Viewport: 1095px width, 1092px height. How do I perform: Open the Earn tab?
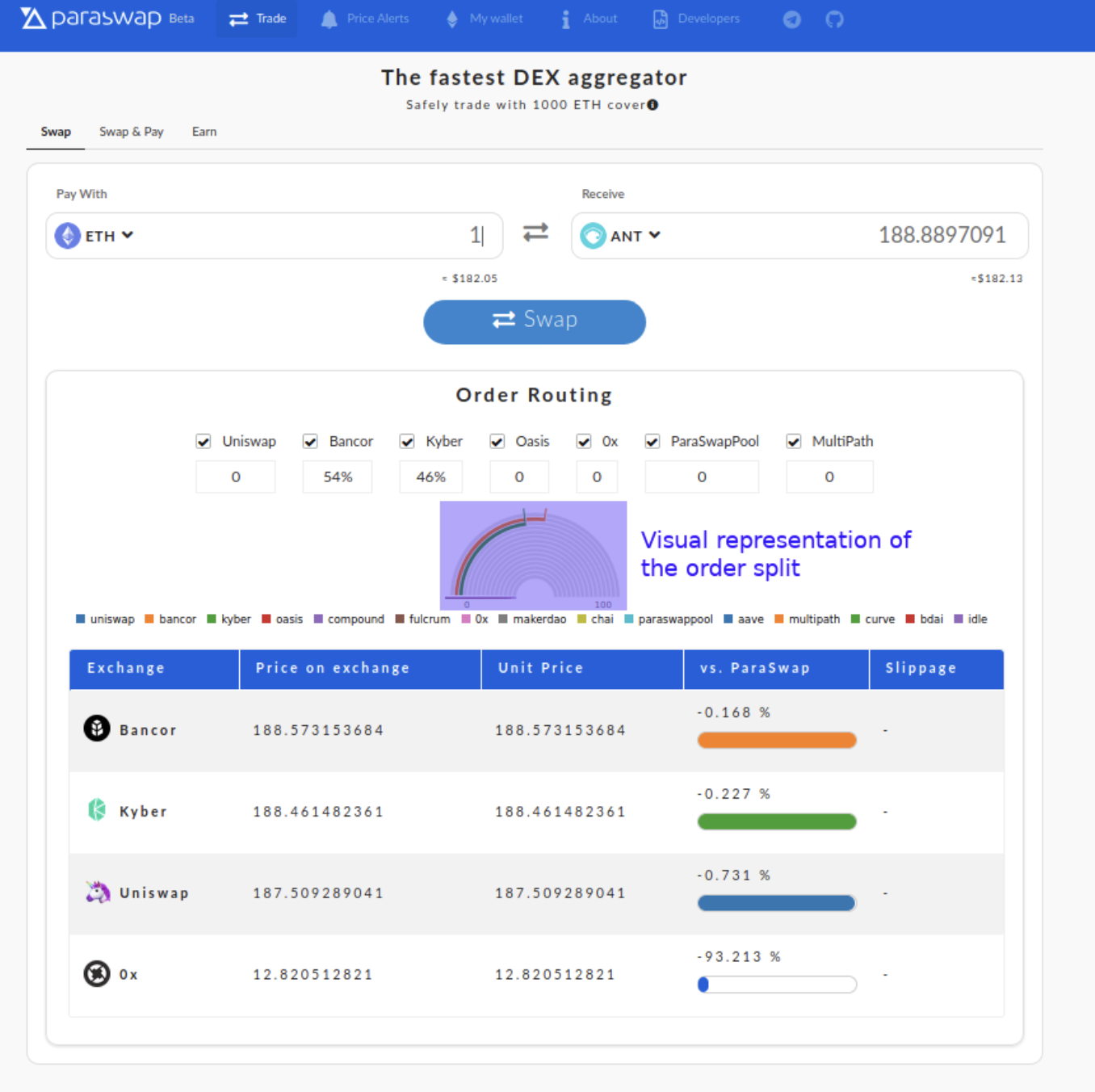203,132
